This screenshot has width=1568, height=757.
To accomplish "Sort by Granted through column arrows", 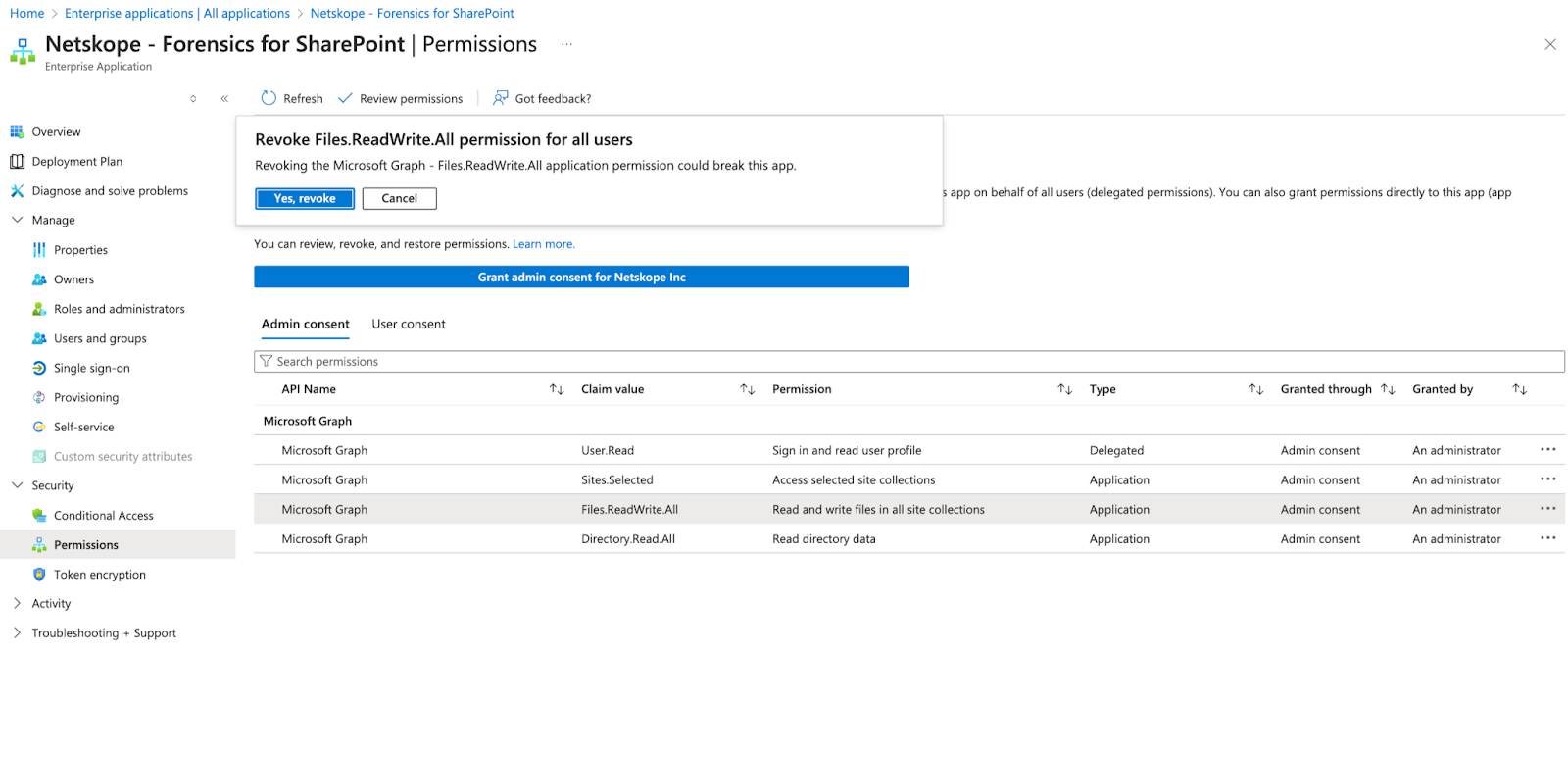I will (1388, 389).
